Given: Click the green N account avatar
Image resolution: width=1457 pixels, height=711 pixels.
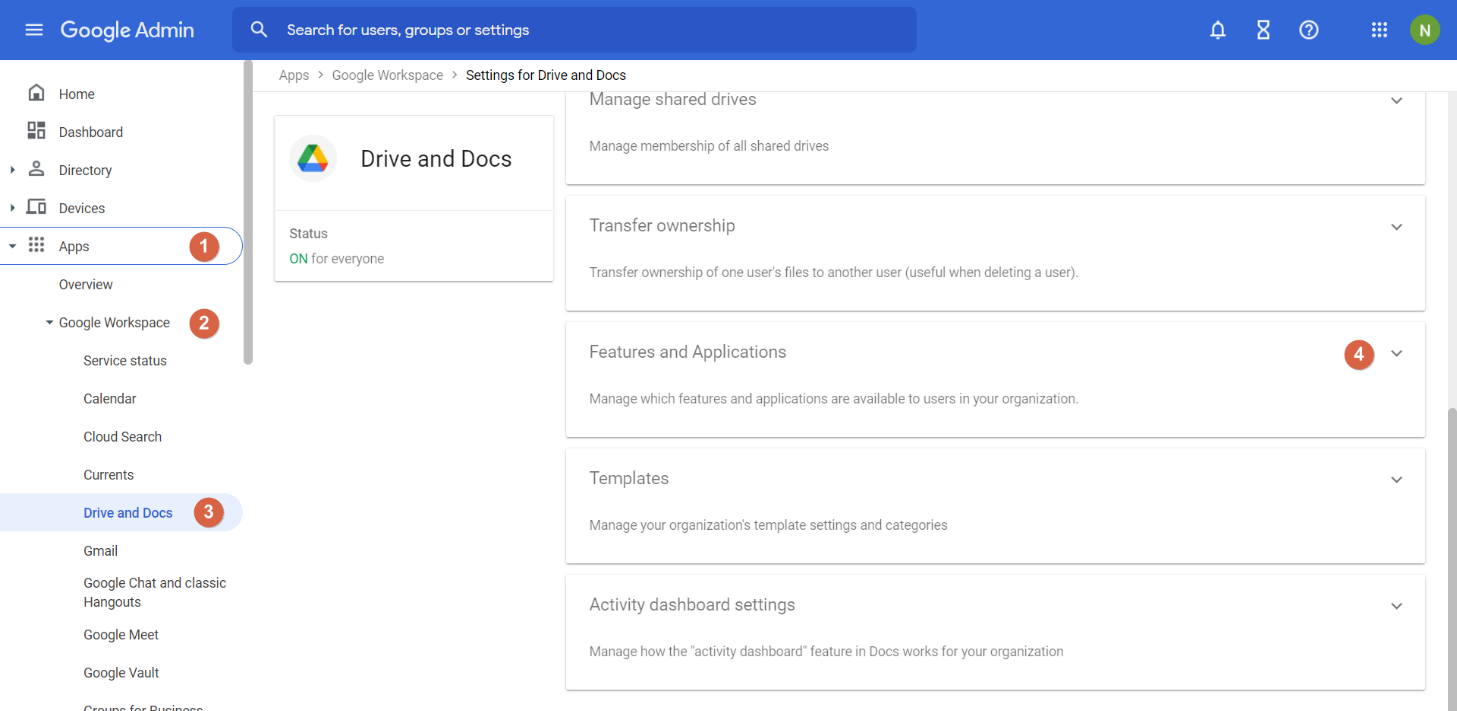Looking at the screenshot, I should click(1424, 30).
